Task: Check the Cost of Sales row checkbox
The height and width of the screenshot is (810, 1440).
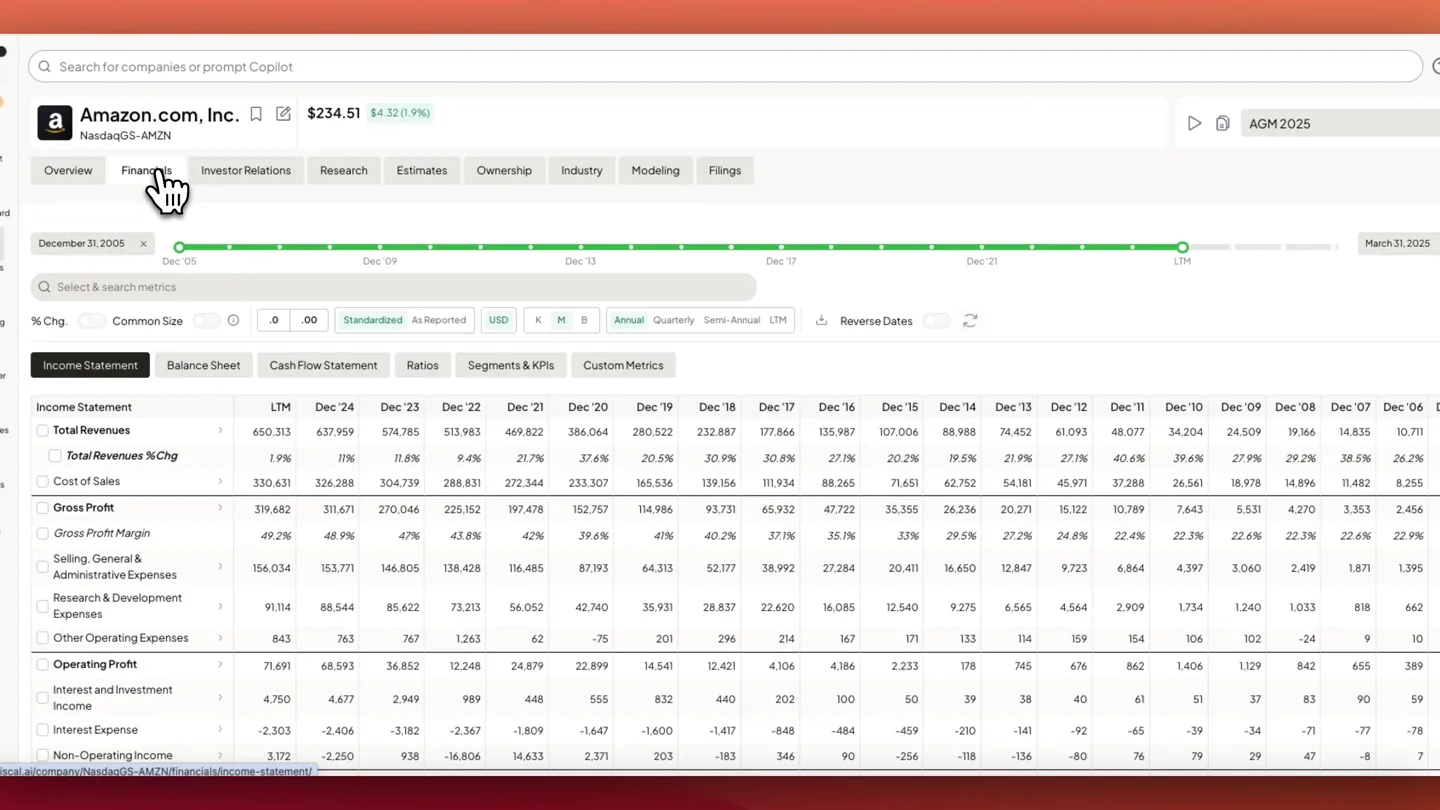Action: tap(42, 482)
